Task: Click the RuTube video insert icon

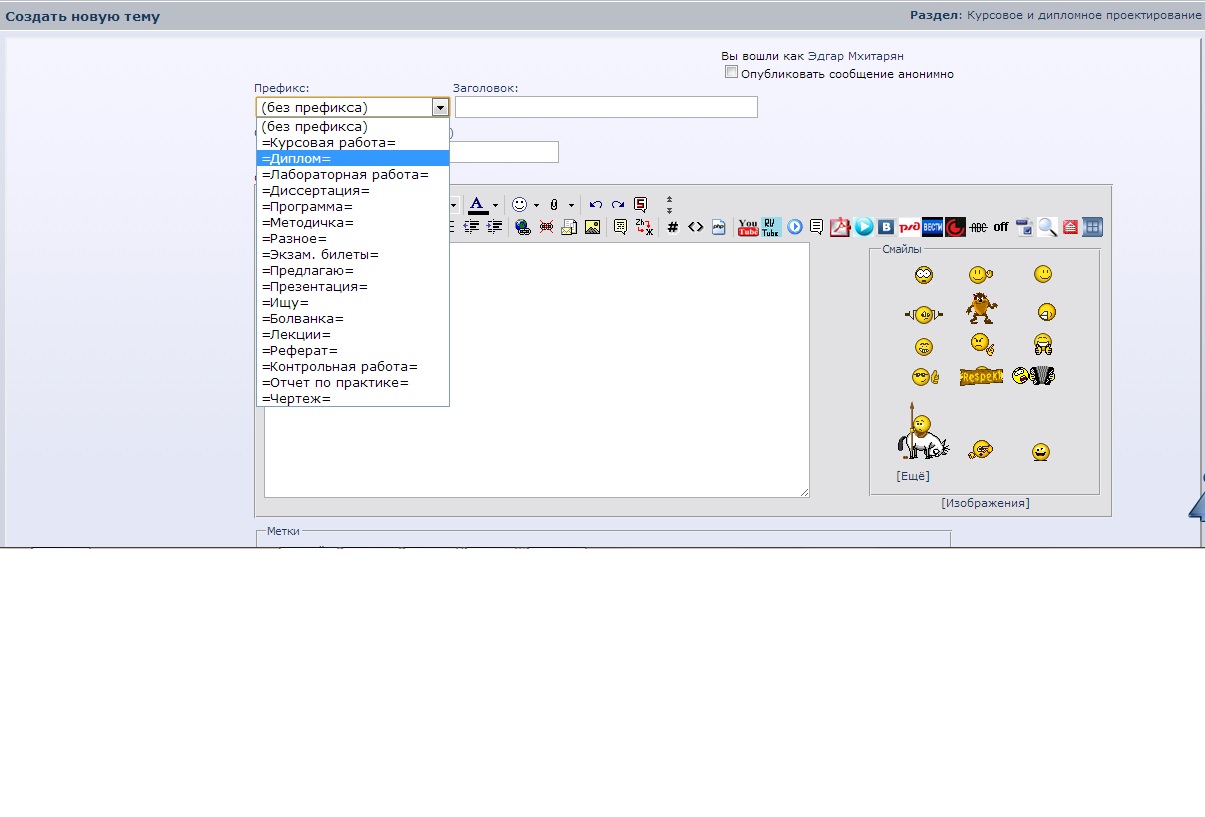Action: [x=771, y=227]
